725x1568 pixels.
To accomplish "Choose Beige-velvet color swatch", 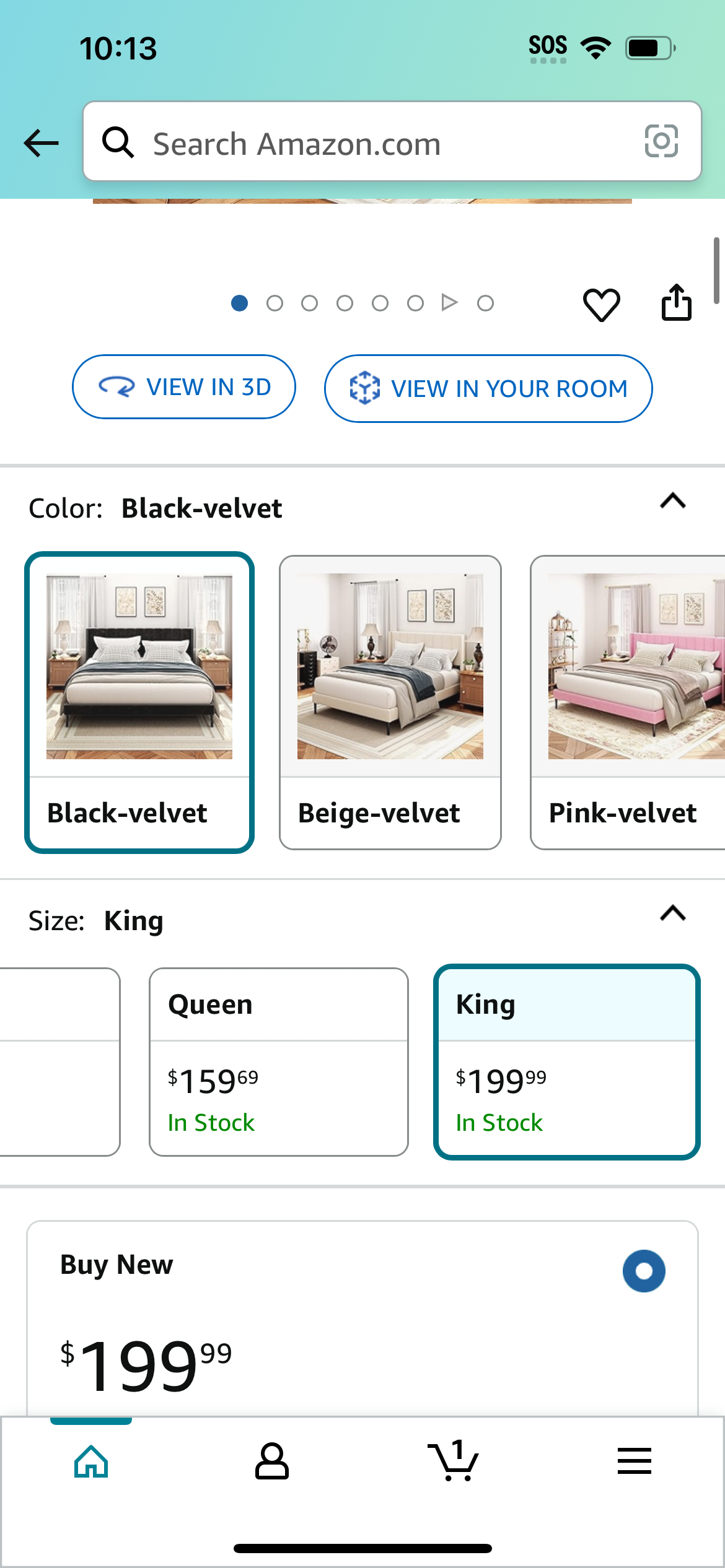I will pyautogui.click(x=390, y=703).
